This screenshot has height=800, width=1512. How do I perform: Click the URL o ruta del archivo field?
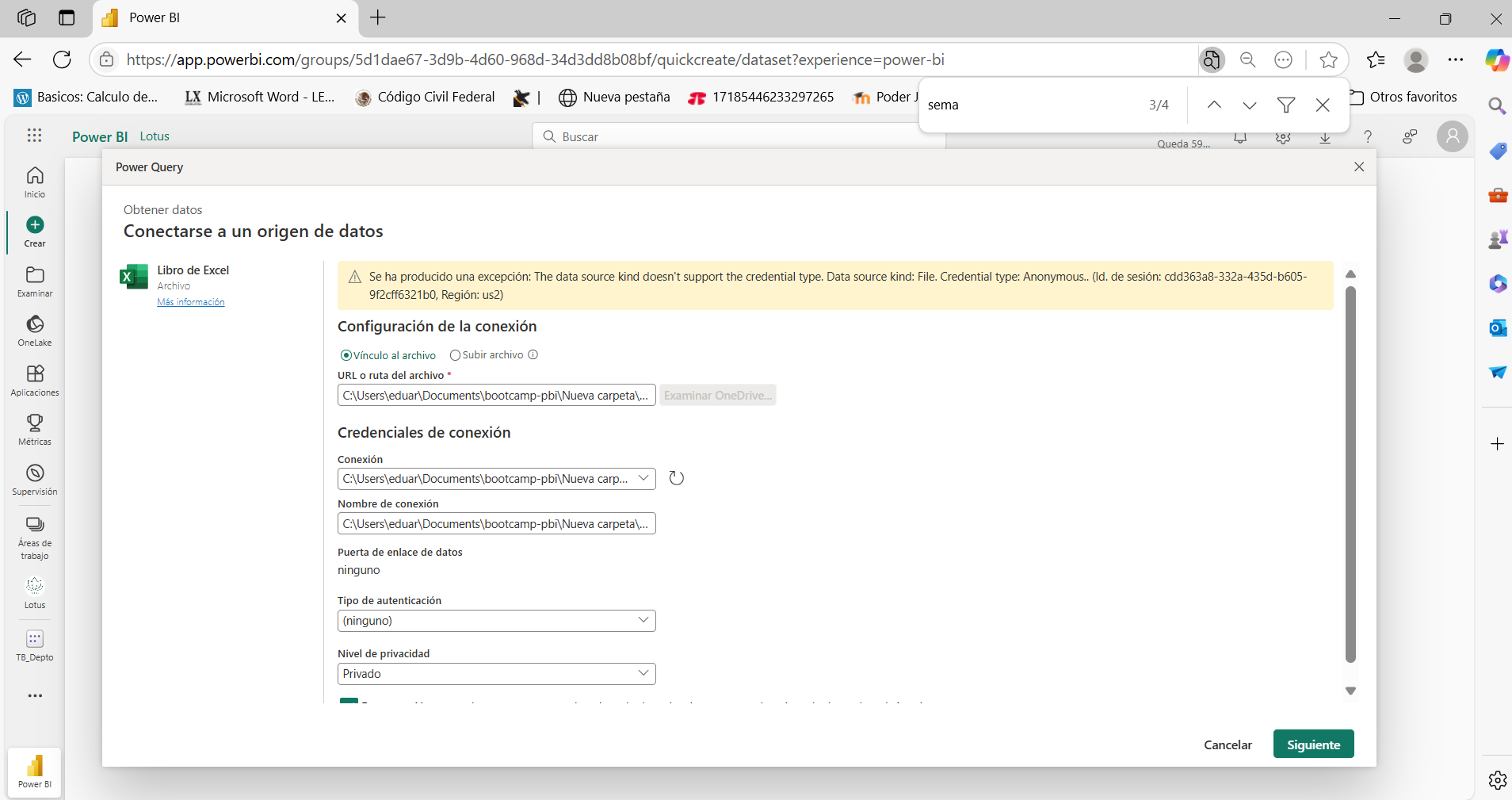pyautogui.click(x=497, y=395)
